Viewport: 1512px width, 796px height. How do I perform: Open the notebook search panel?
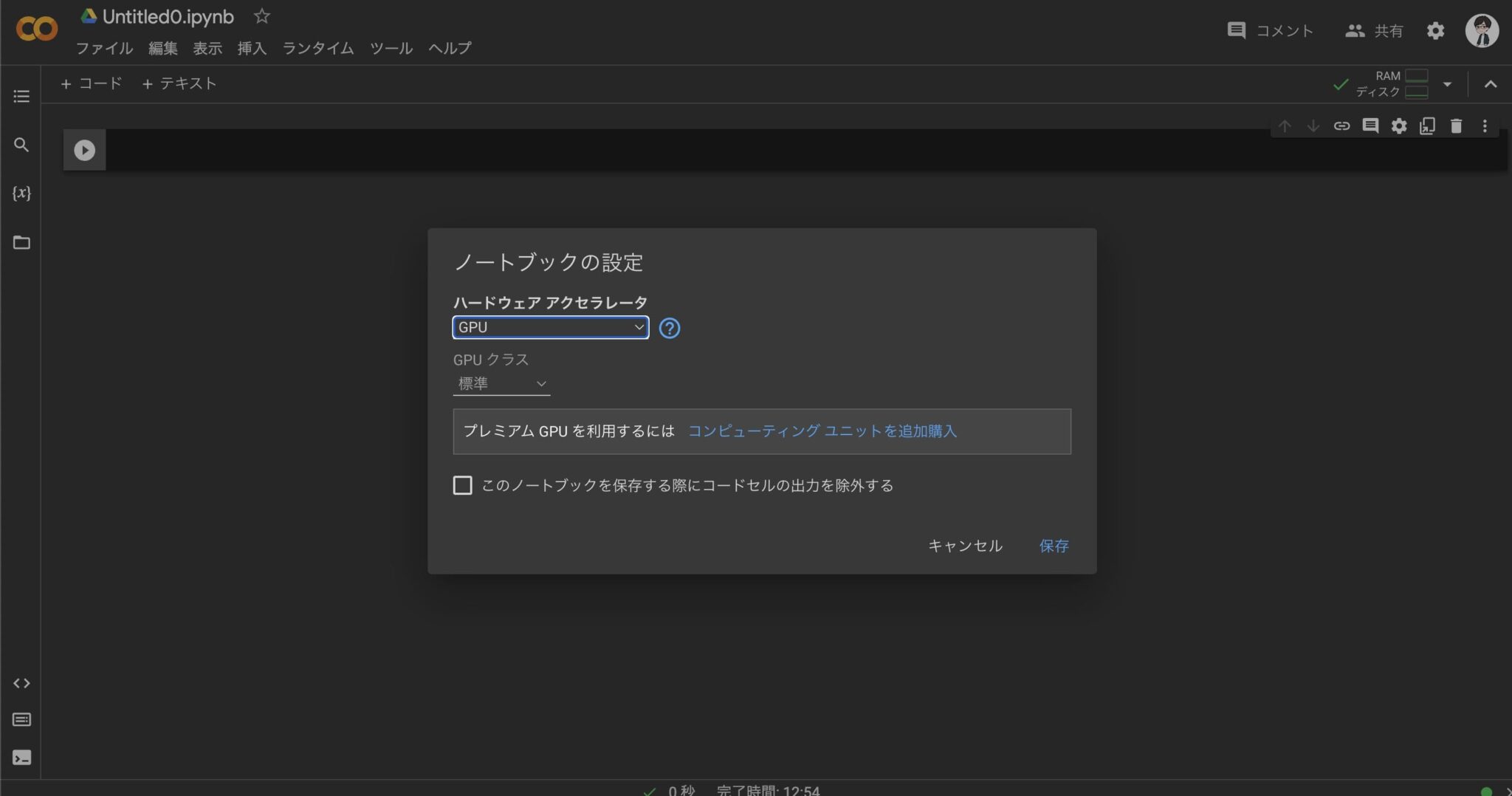coord(21,145)
